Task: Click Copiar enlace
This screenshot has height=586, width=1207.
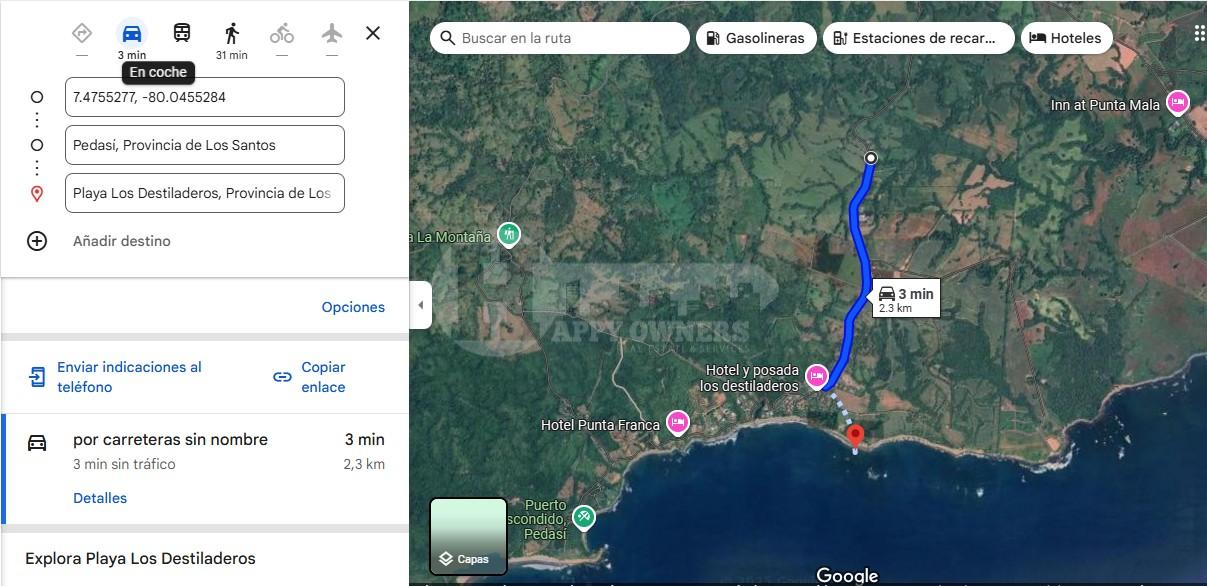Action: [x=323, y=377]
